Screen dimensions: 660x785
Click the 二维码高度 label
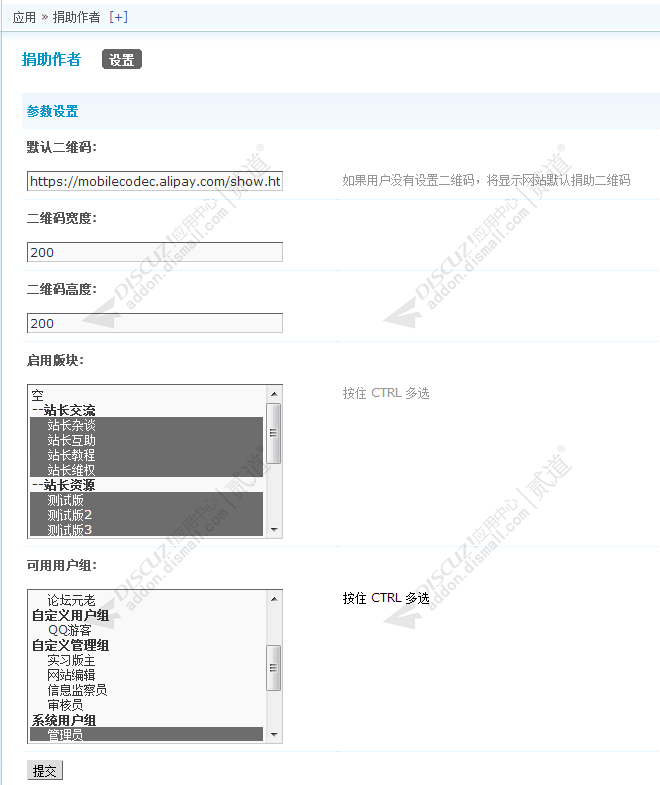[x=62, y=289]
